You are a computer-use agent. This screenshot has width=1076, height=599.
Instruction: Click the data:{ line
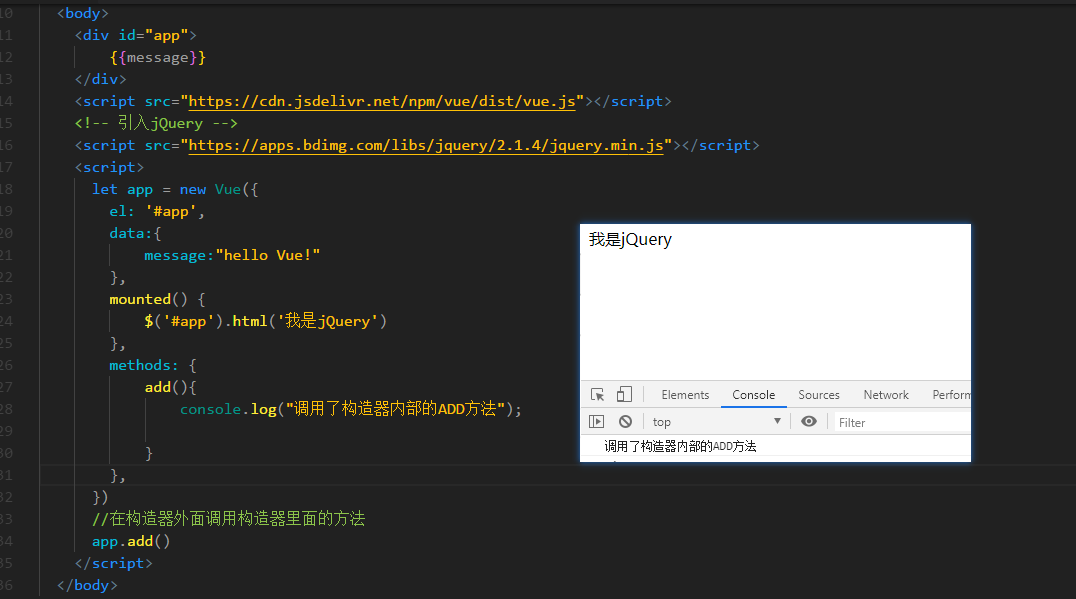tap(135, 233)
